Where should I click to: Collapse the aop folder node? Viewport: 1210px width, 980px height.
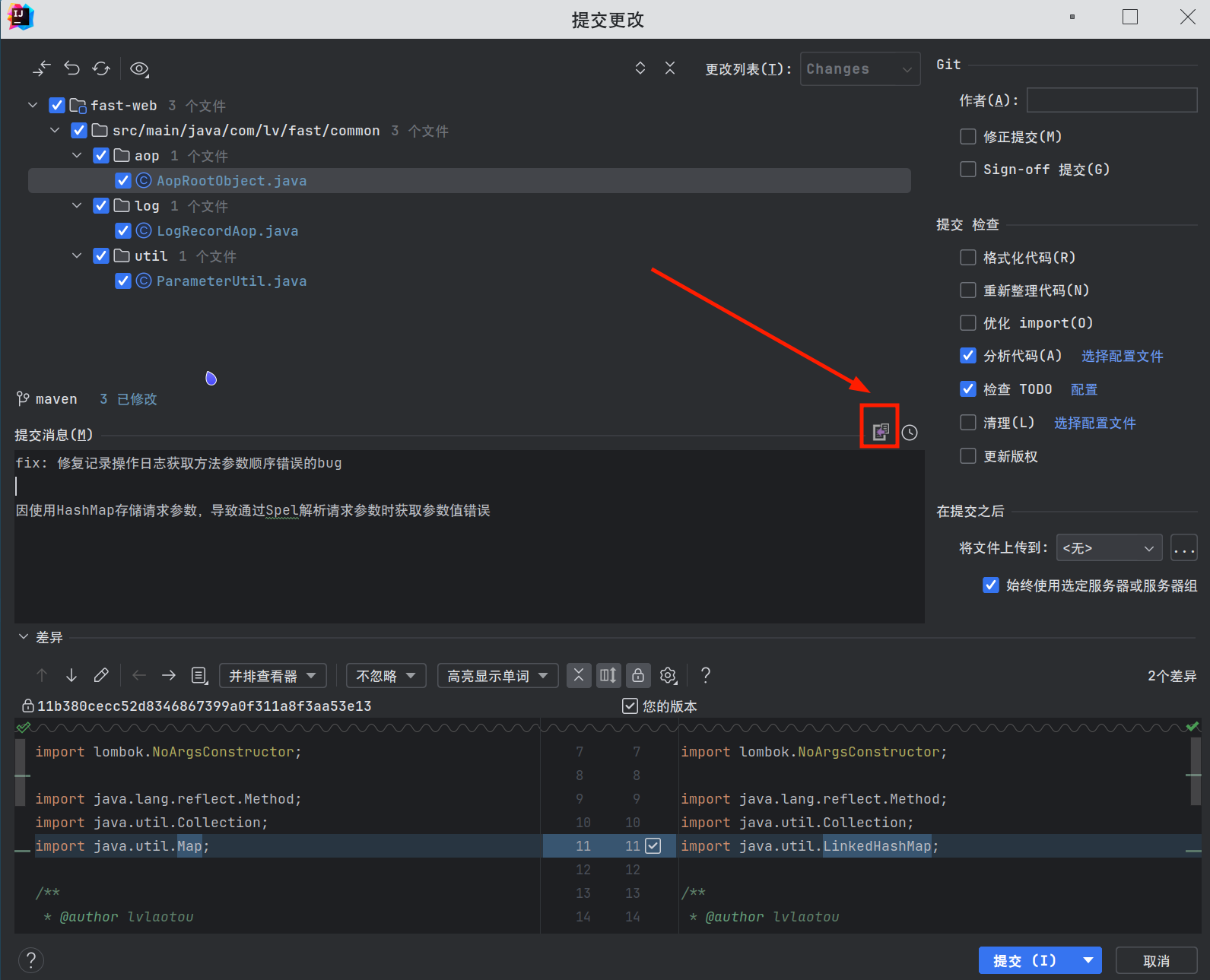pos(77,156)
